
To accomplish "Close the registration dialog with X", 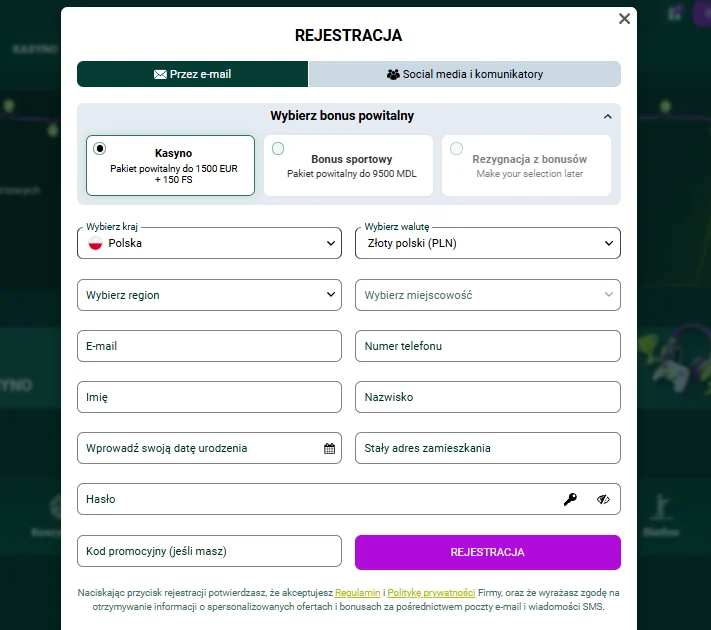I will click(x=624, y=19).
